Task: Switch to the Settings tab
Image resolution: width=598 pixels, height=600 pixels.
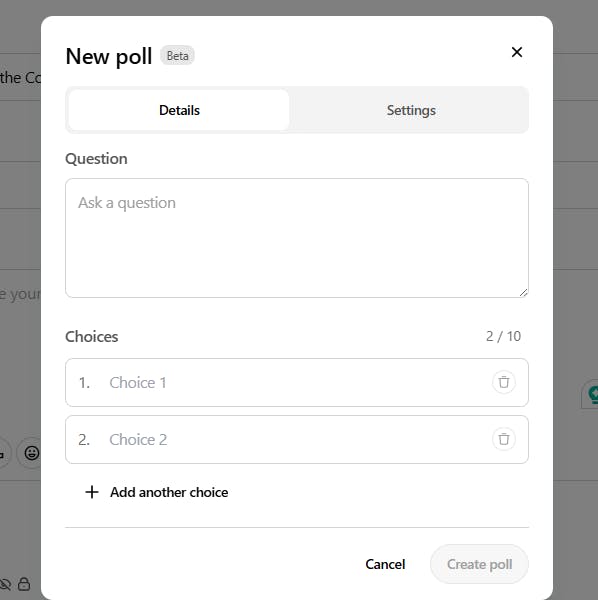Action: (411, 110)
